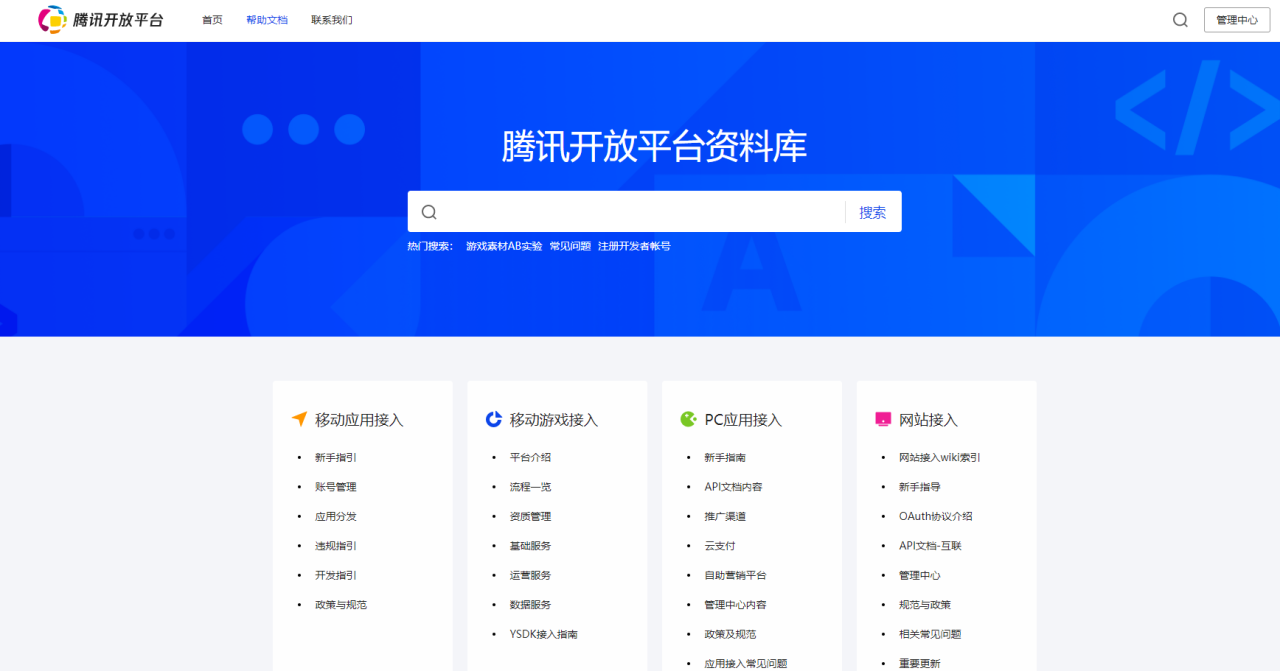Click the pink 网站接入 category icon
The width and height of the screenshot is (1280, 671).
[x=882, y=419]
